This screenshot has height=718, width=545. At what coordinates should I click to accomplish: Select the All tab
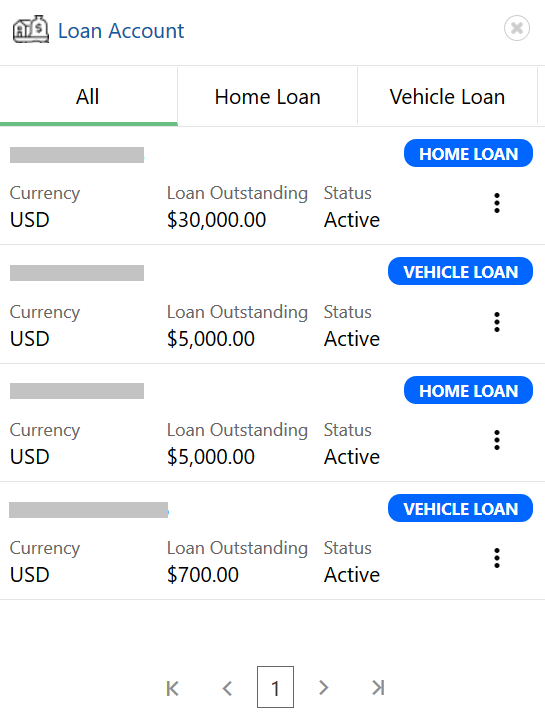(x=88, y=96)
